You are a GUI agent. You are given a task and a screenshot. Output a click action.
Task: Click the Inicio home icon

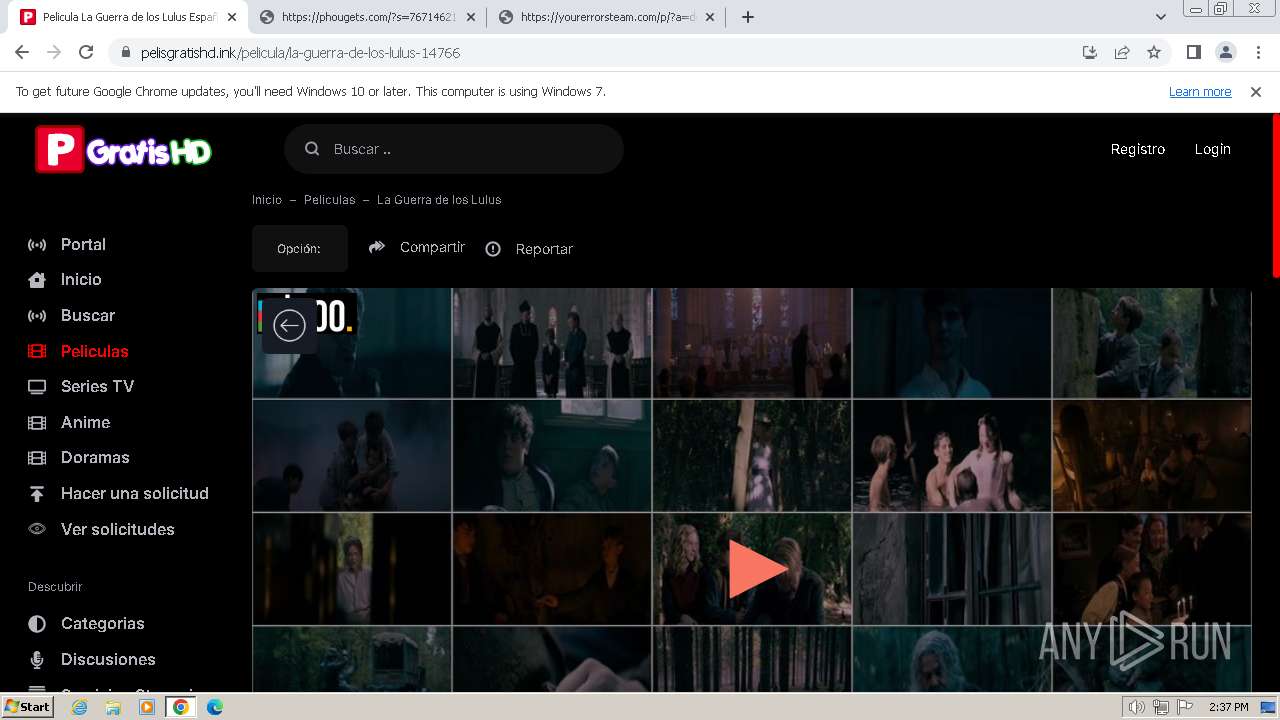[37, 280]
